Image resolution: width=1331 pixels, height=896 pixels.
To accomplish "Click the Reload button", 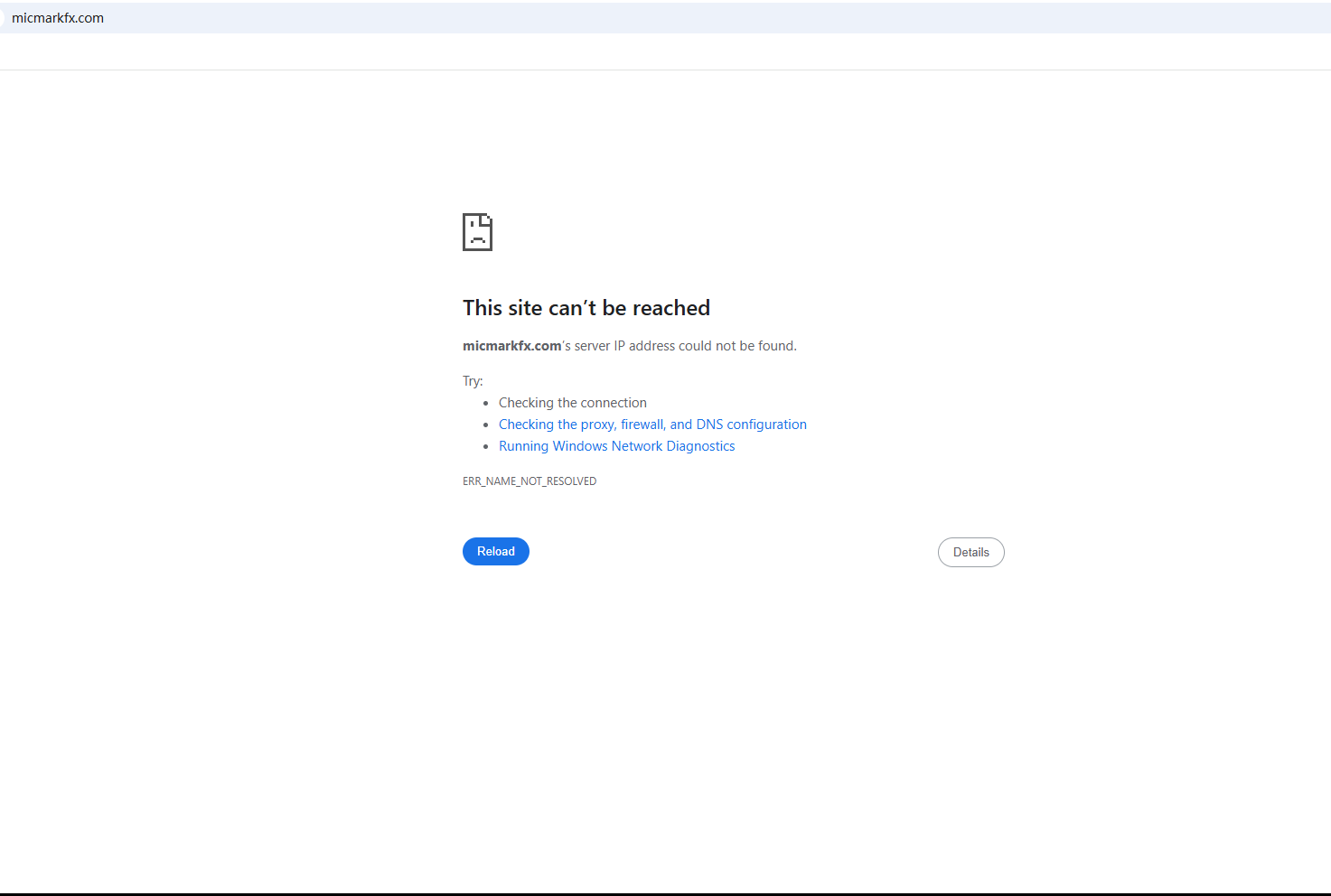I will point(496,551).
